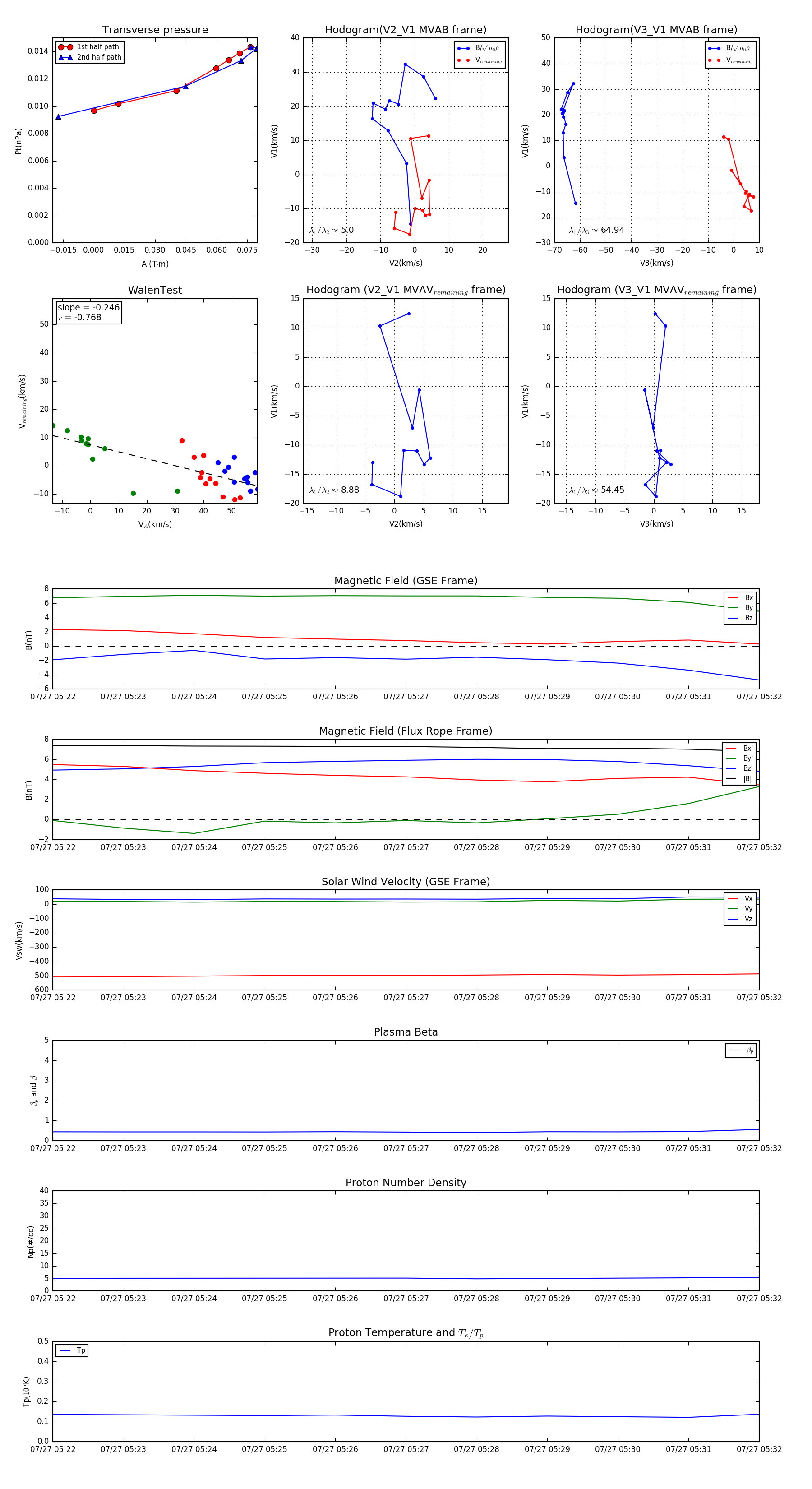Click the first red circle marker in Transverse pressure

pos(94,111)
